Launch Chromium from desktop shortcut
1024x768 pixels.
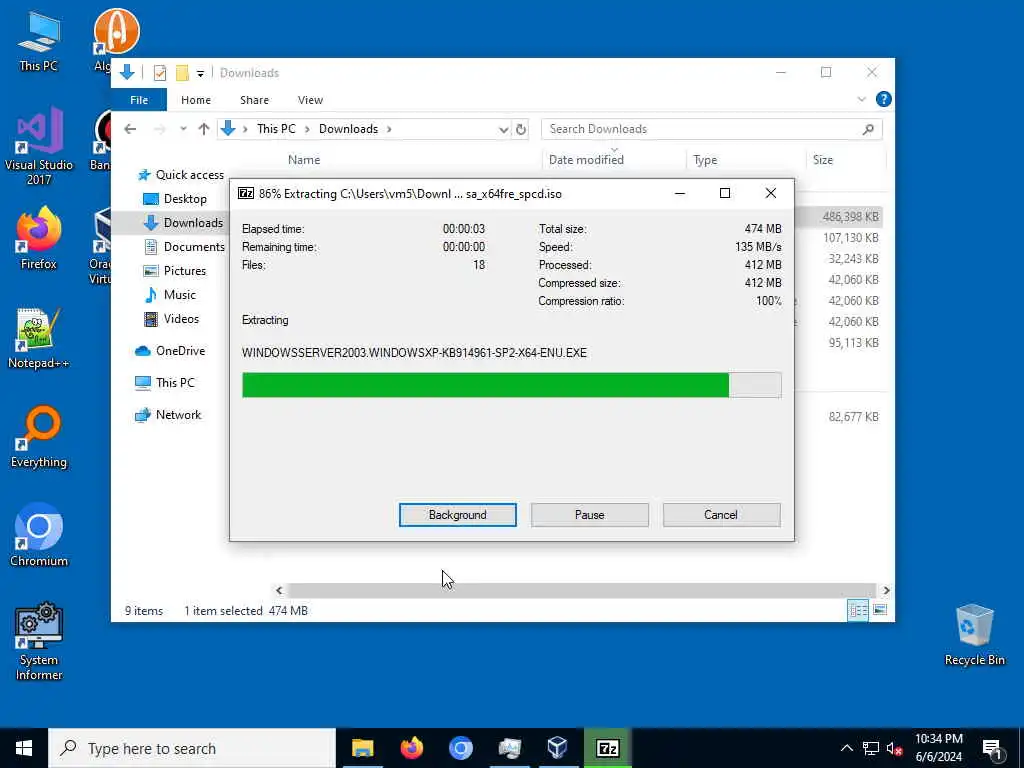click(x=39, y=536)
